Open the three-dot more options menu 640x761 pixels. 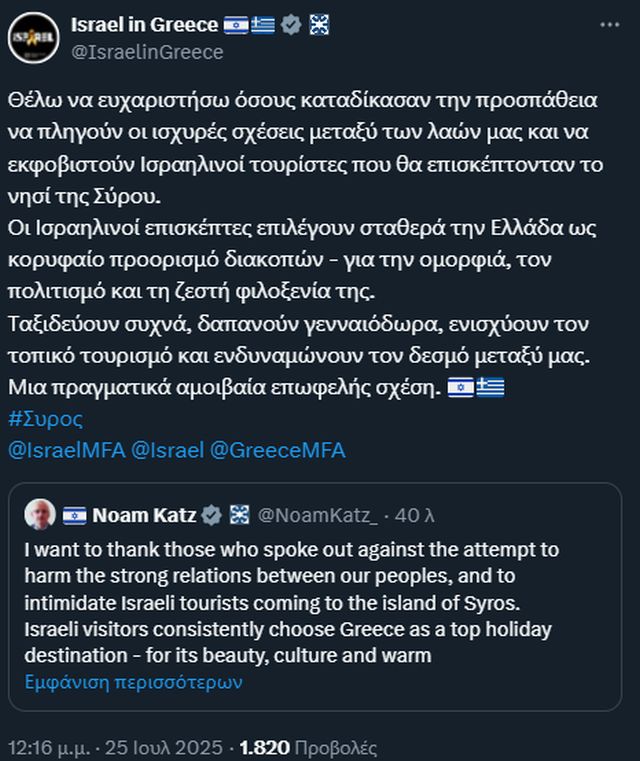click(x=609, y=23)
